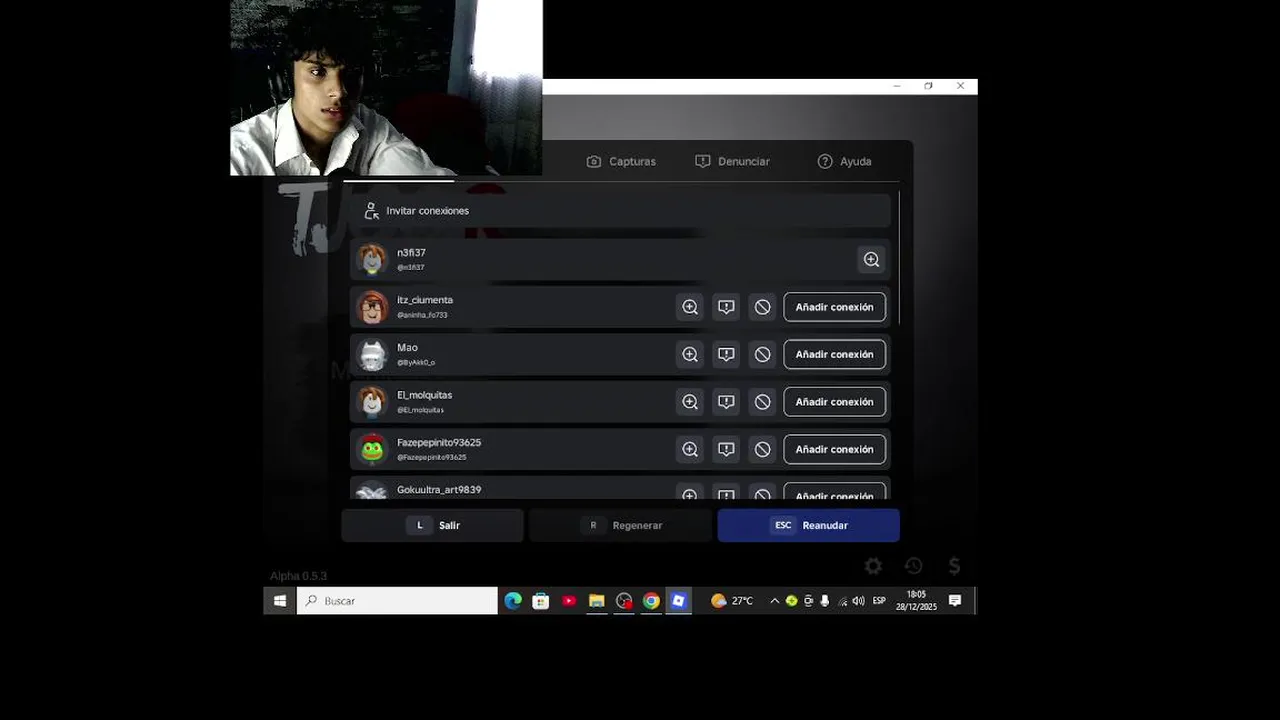Click Invitar conexiones row
This screenshot has height=720, width=1280.
pos(620,211)
